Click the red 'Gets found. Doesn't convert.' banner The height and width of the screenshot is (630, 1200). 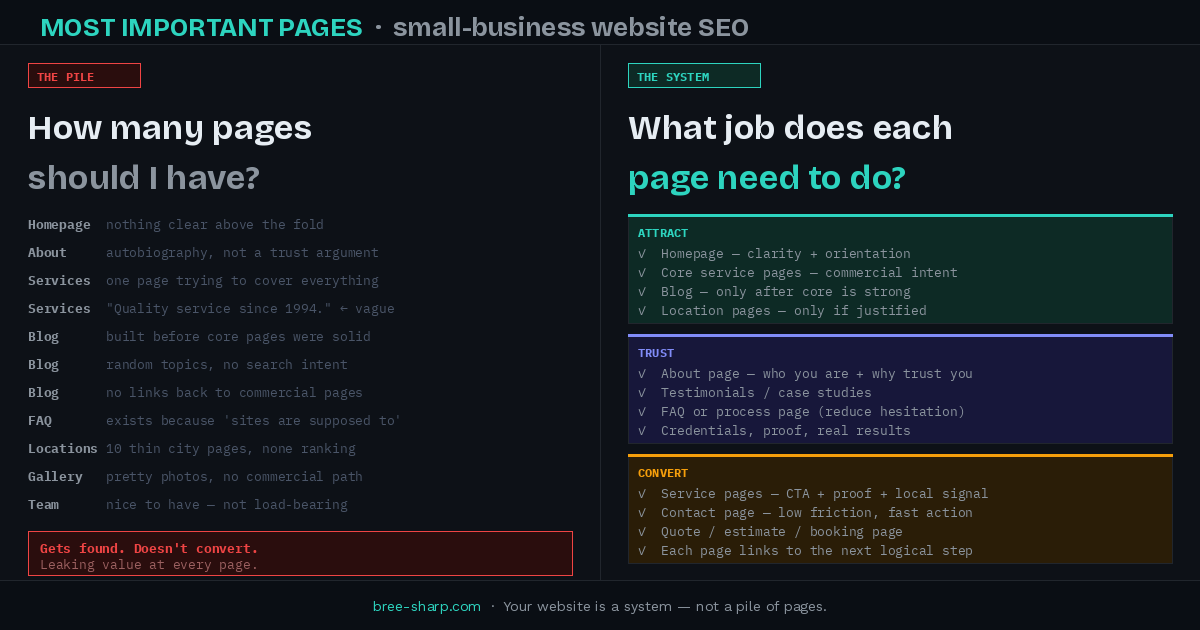(300, 553)
